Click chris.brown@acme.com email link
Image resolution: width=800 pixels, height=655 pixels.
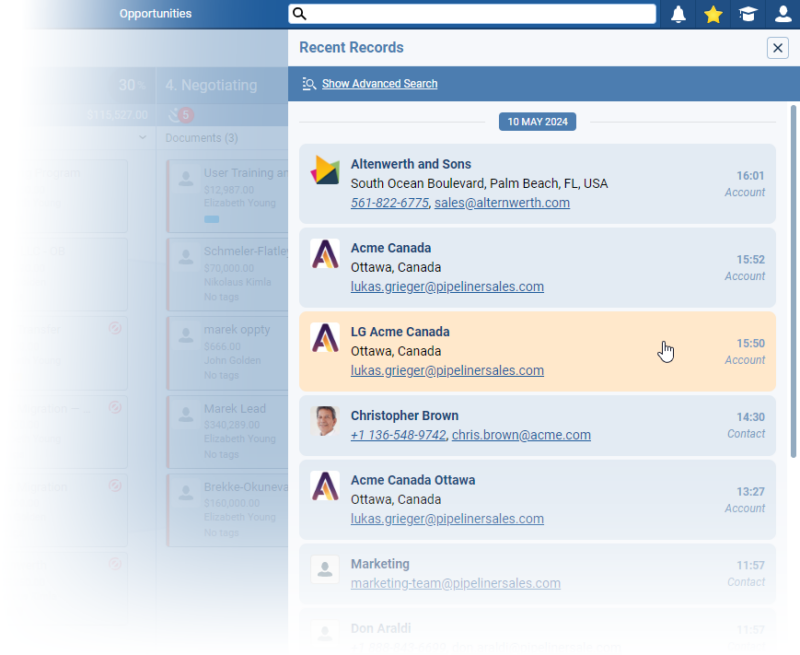pyautogui.click(x=521, y=435)
